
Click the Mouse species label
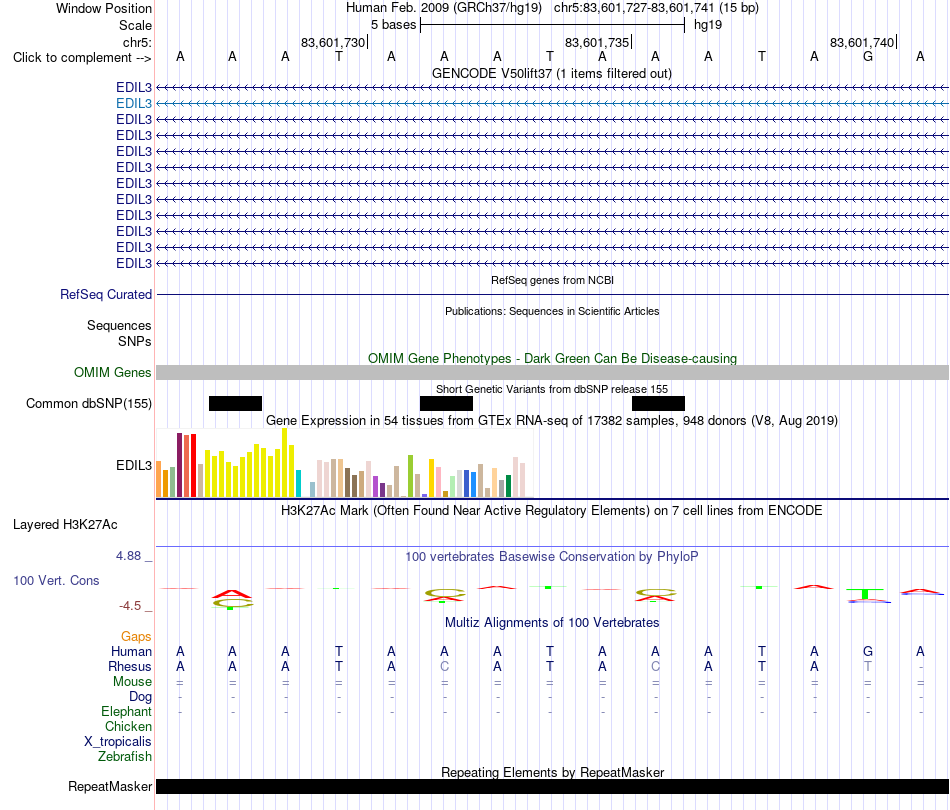pyautogui.click(x=132, y=682)
